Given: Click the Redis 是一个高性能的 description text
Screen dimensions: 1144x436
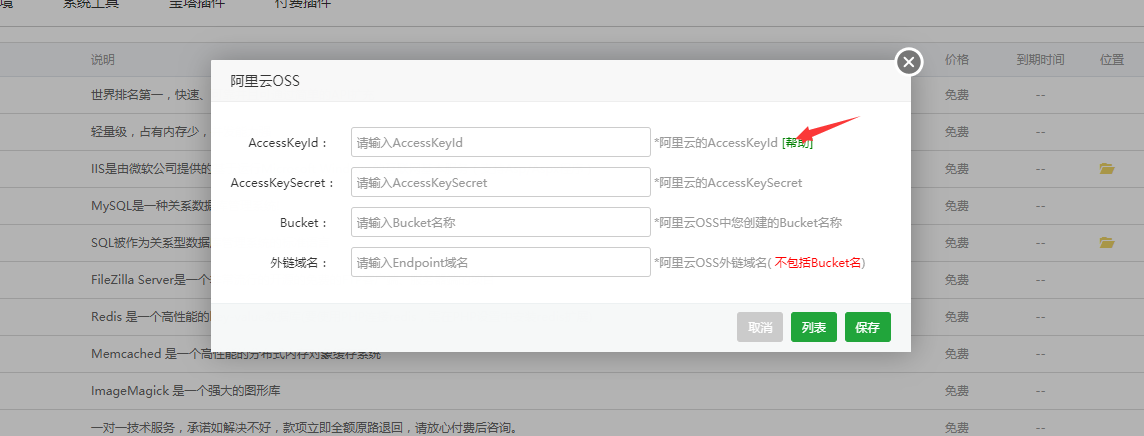Looking at the screenshot, I should (151, 316).
